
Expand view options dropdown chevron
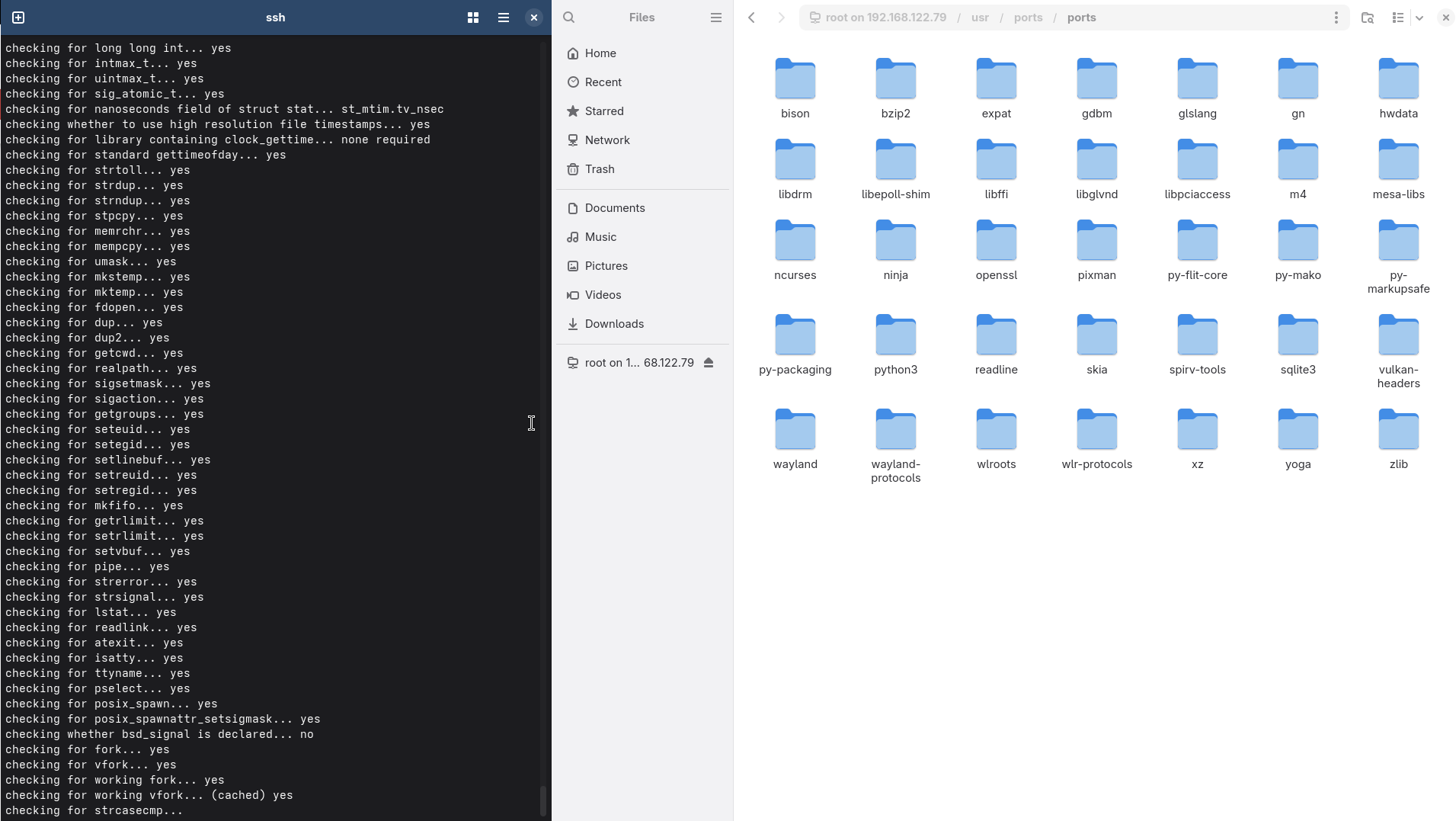coord(1419,18)
